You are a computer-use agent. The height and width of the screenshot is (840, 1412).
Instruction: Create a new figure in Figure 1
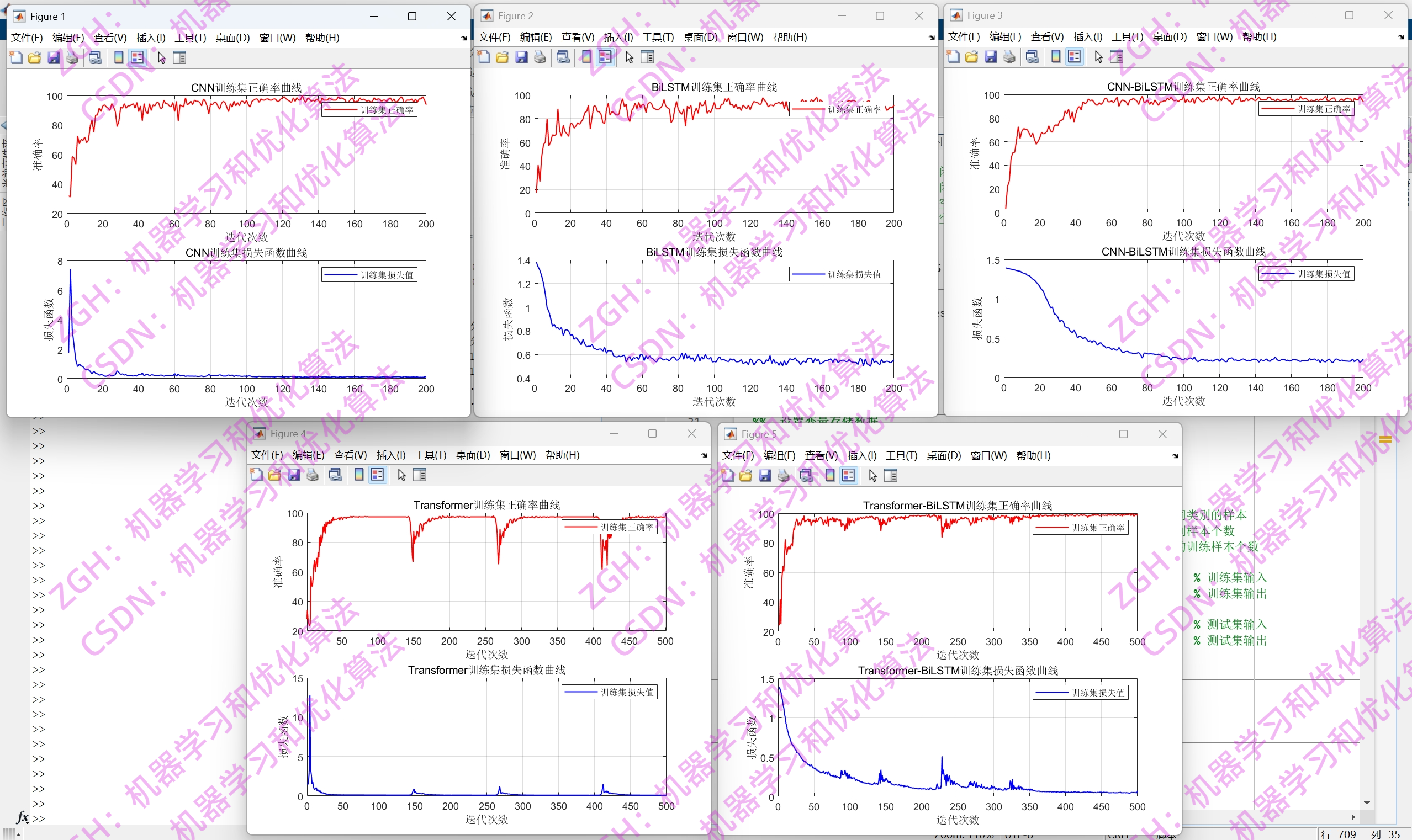15,57
